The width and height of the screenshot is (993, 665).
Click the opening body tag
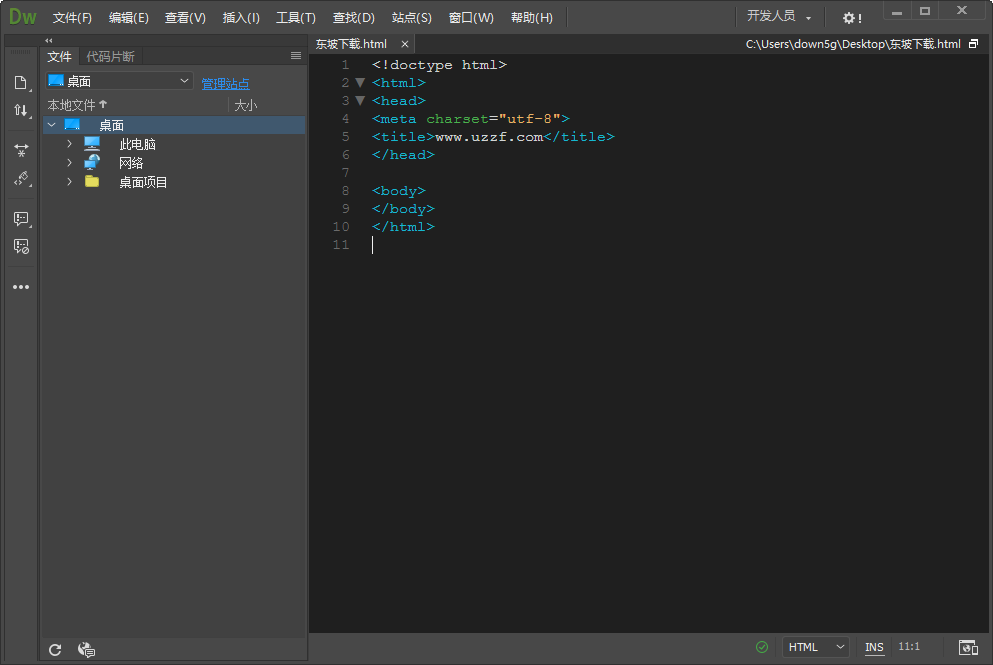click(399, 191)
